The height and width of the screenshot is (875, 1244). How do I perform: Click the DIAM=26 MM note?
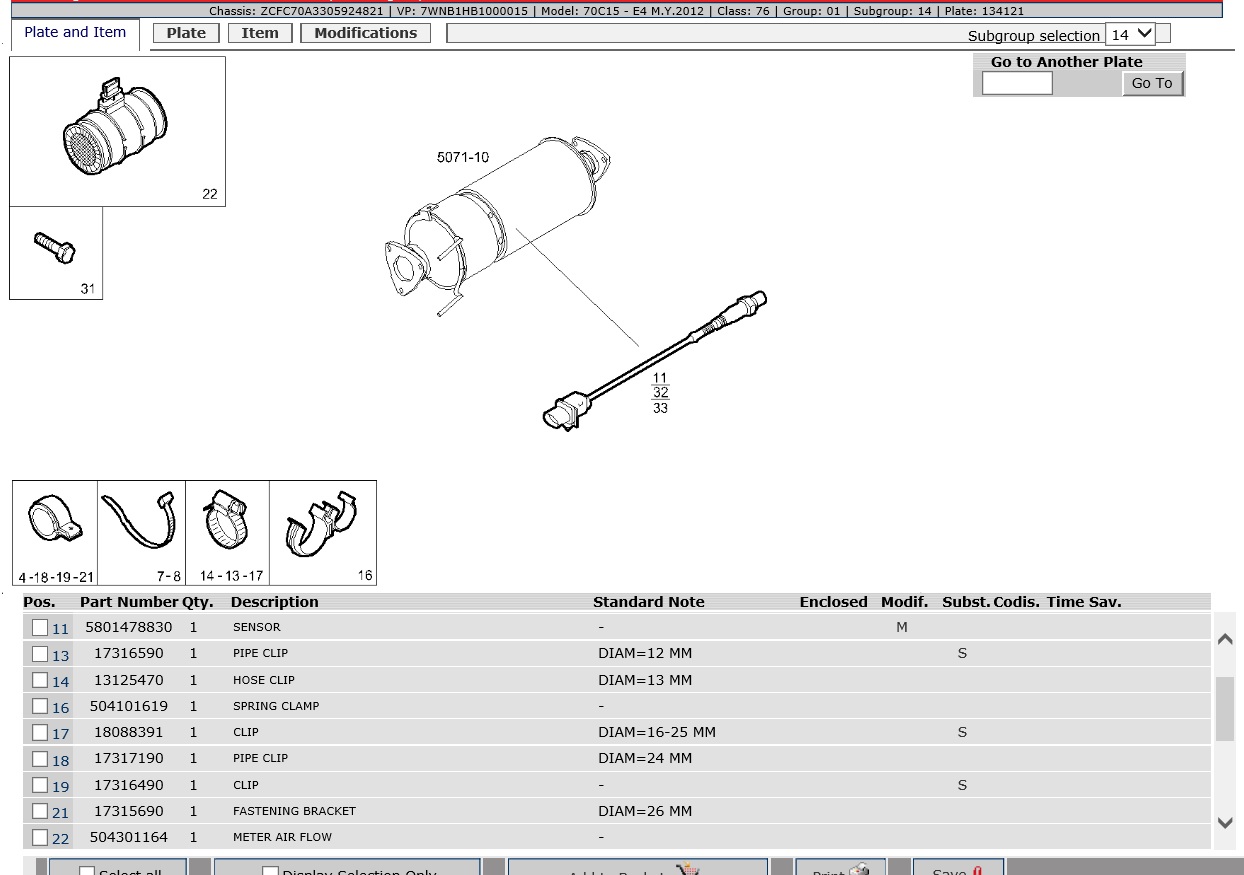[x=645, y=811]
